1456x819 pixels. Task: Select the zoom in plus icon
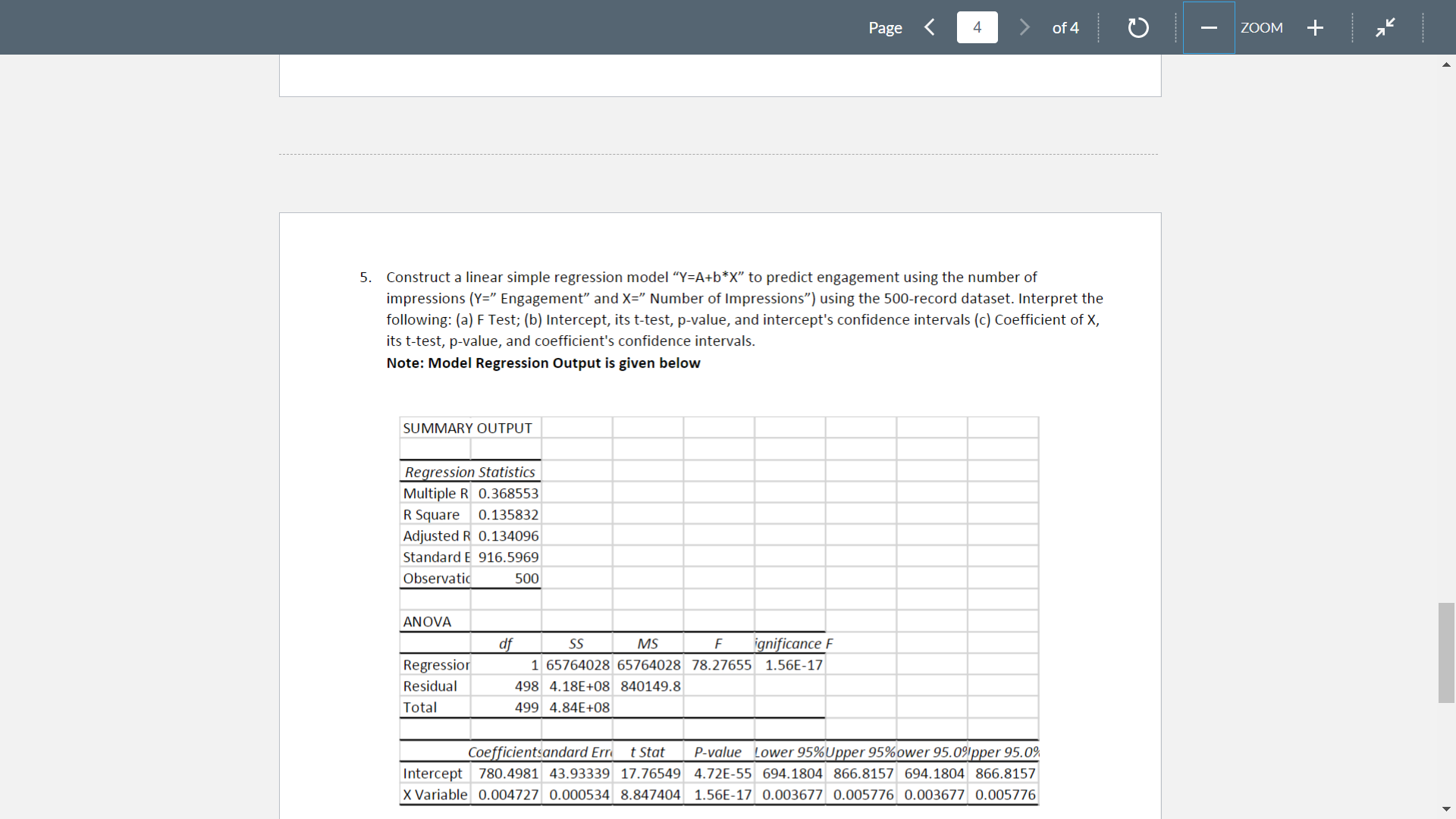[x=1316, y=27]
